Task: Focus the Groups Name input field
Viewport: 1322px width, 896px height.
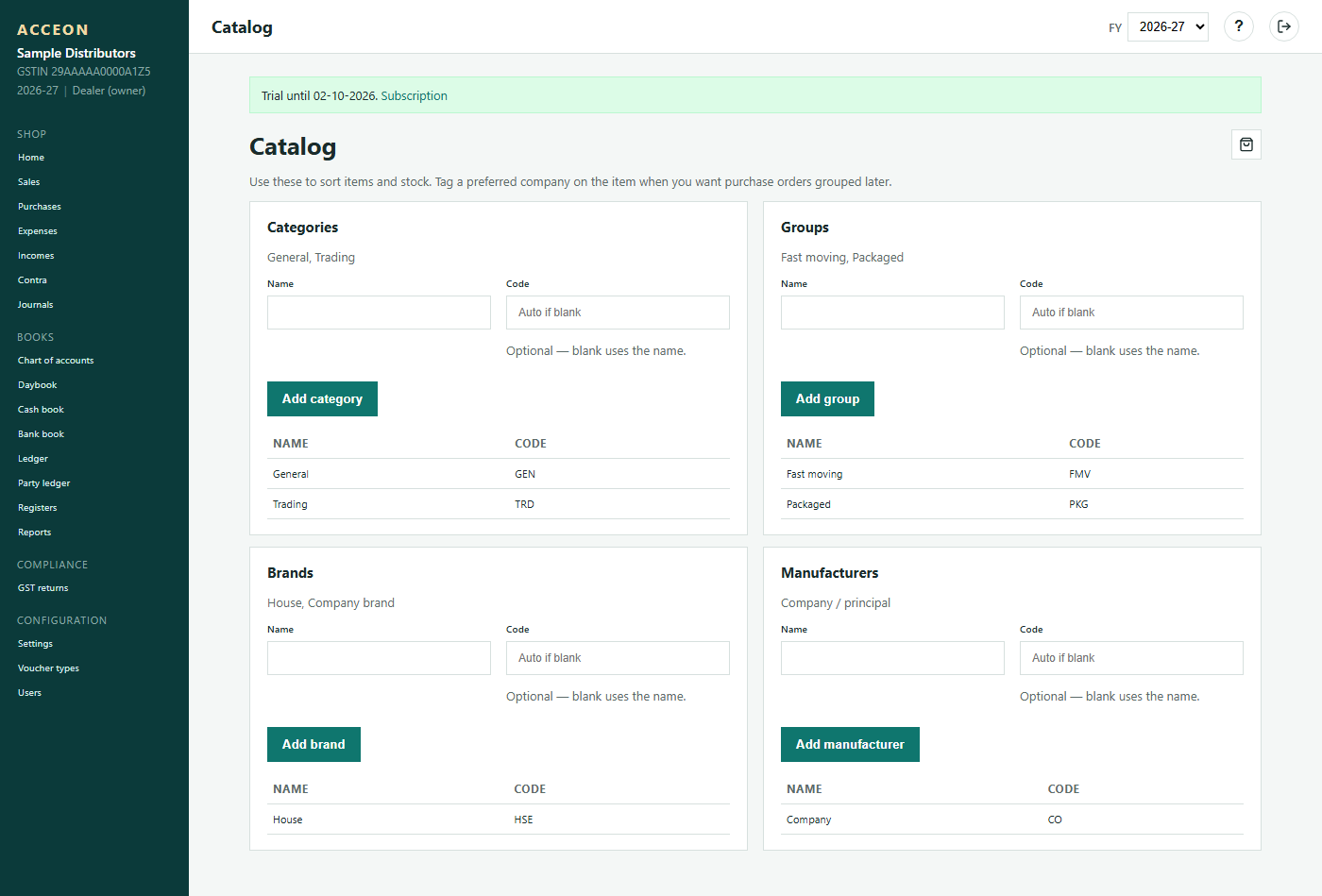Action: pos(892,313)
